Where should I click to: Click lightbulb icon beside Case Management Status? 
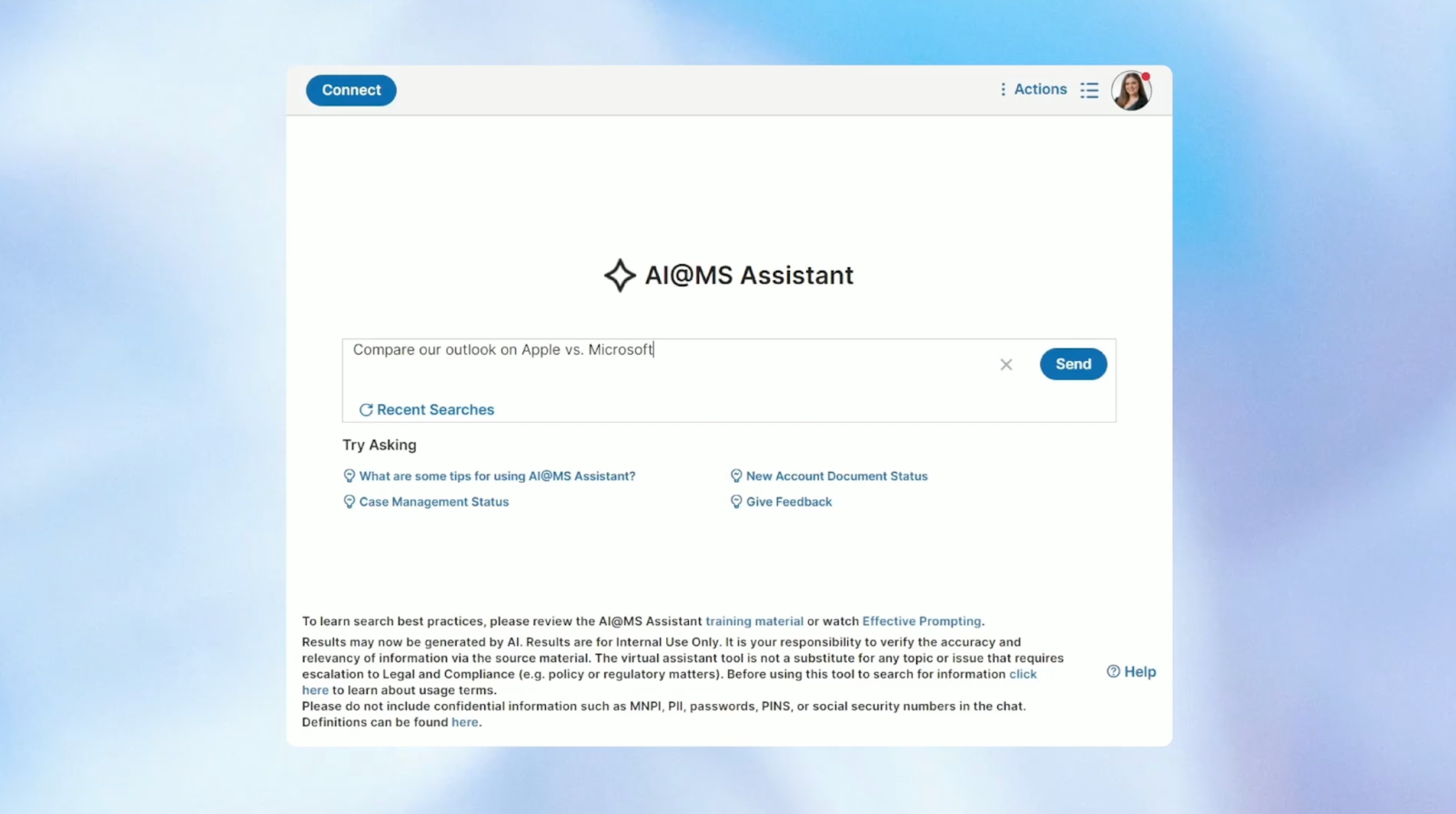349,501
